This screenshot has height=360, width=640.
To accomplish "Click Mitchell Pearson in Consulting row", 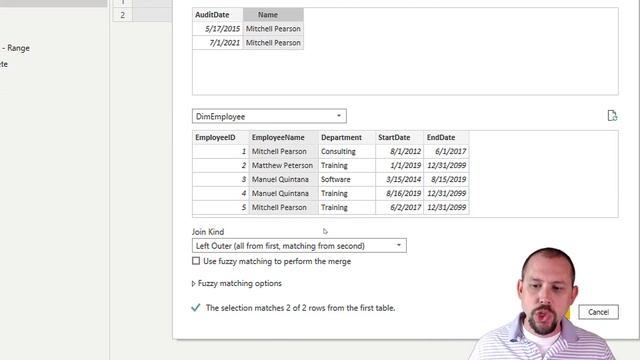I will pos(284,151).
